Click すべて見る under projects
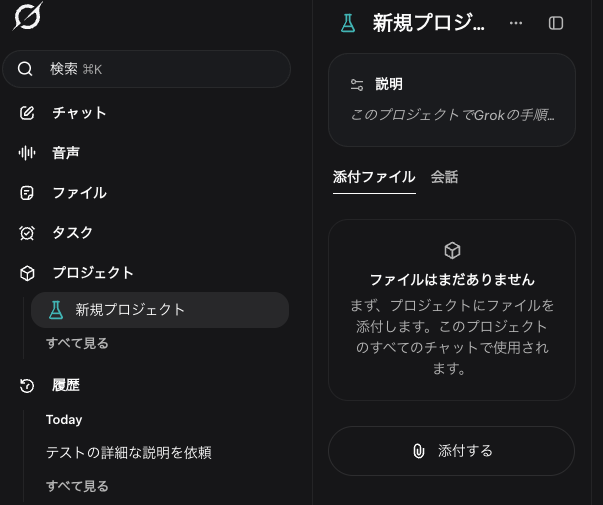 pos(77,343)
